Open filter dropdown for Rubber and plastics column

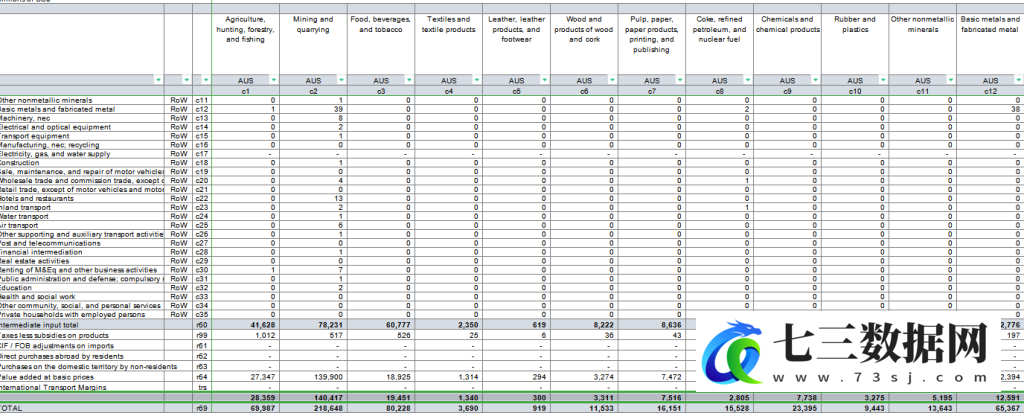pyautogui.click(x=883, y=80)
